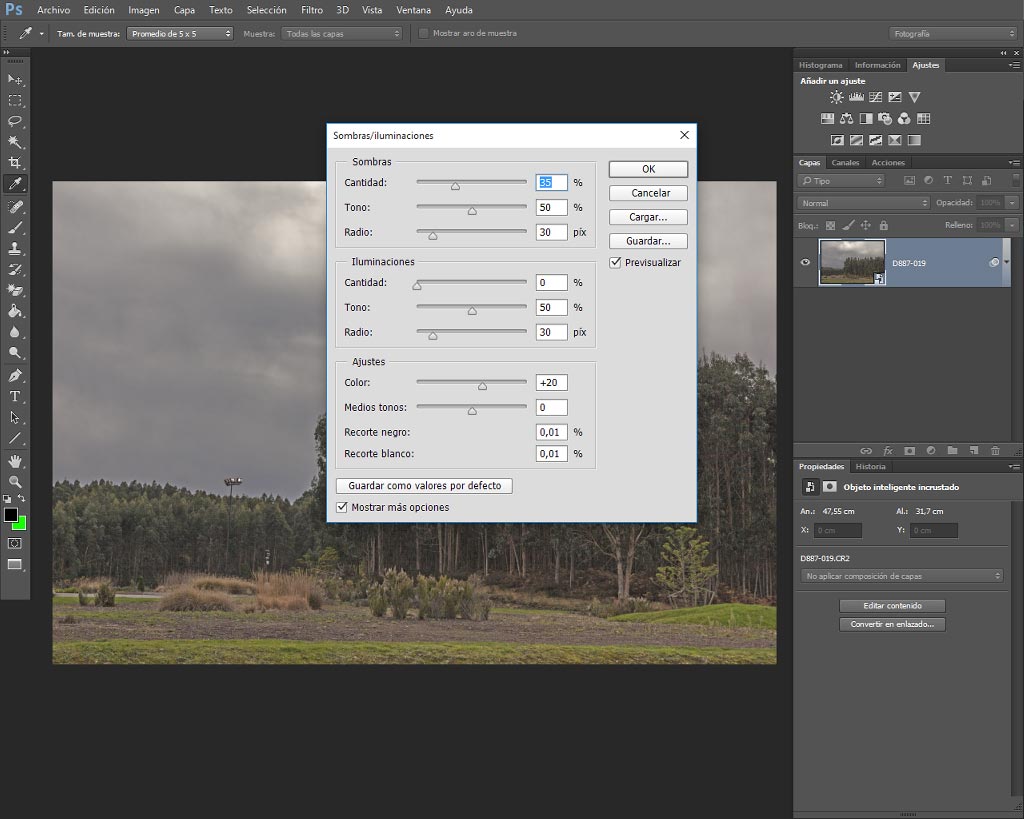Select the Lasso tool

click(x=15, y=121)
